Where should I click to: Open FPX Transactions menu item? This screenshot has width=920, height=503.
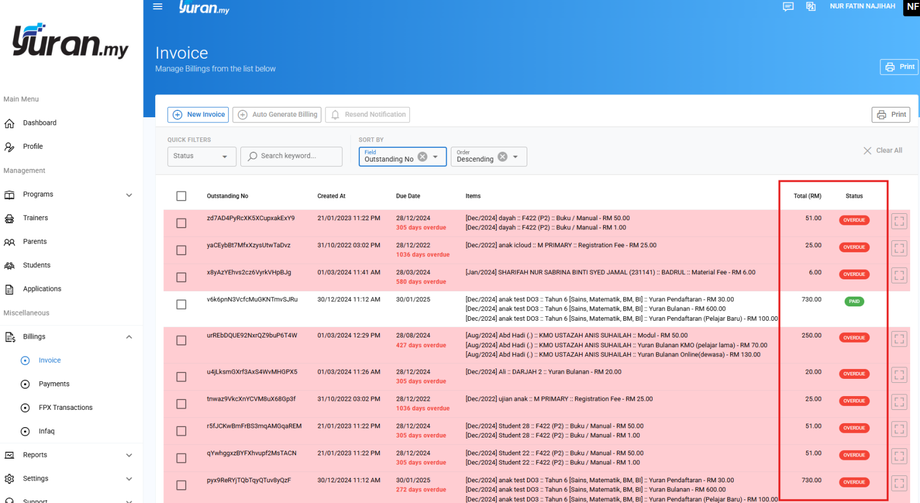[65, 408]
